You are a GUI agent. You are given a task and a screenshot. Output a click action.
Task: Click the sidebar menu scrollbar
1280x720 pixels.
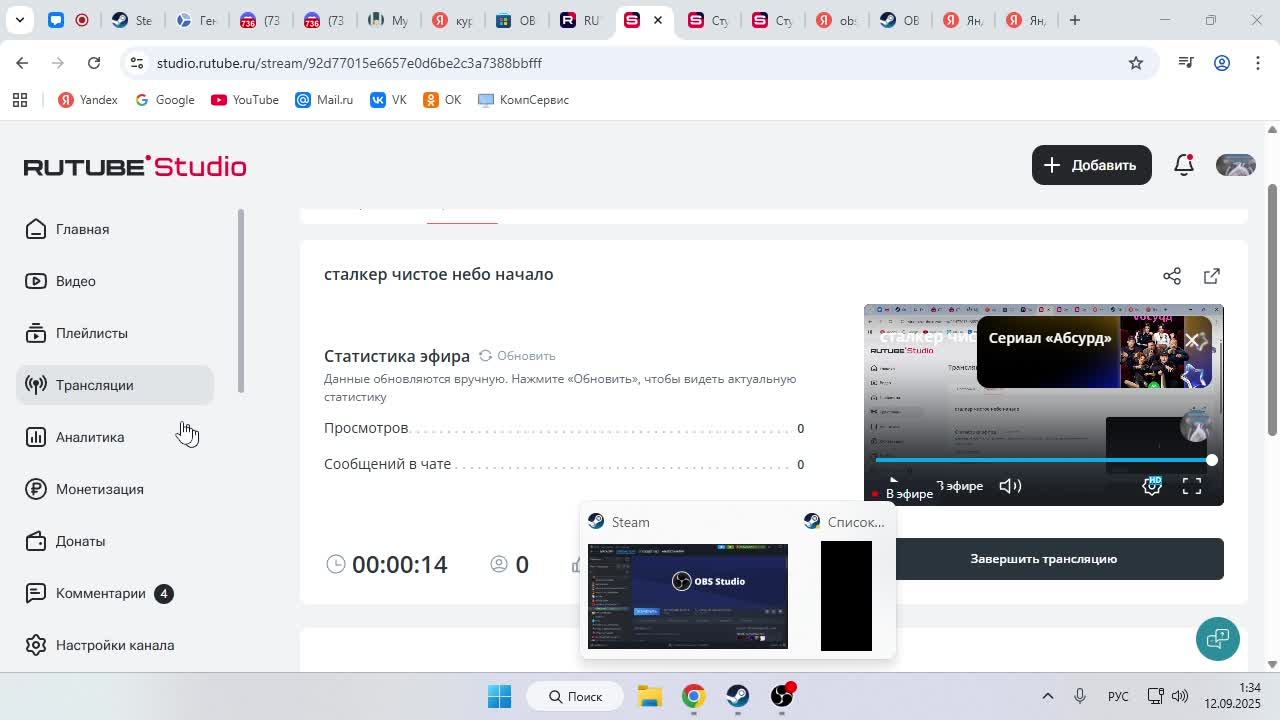click(240, 301)
